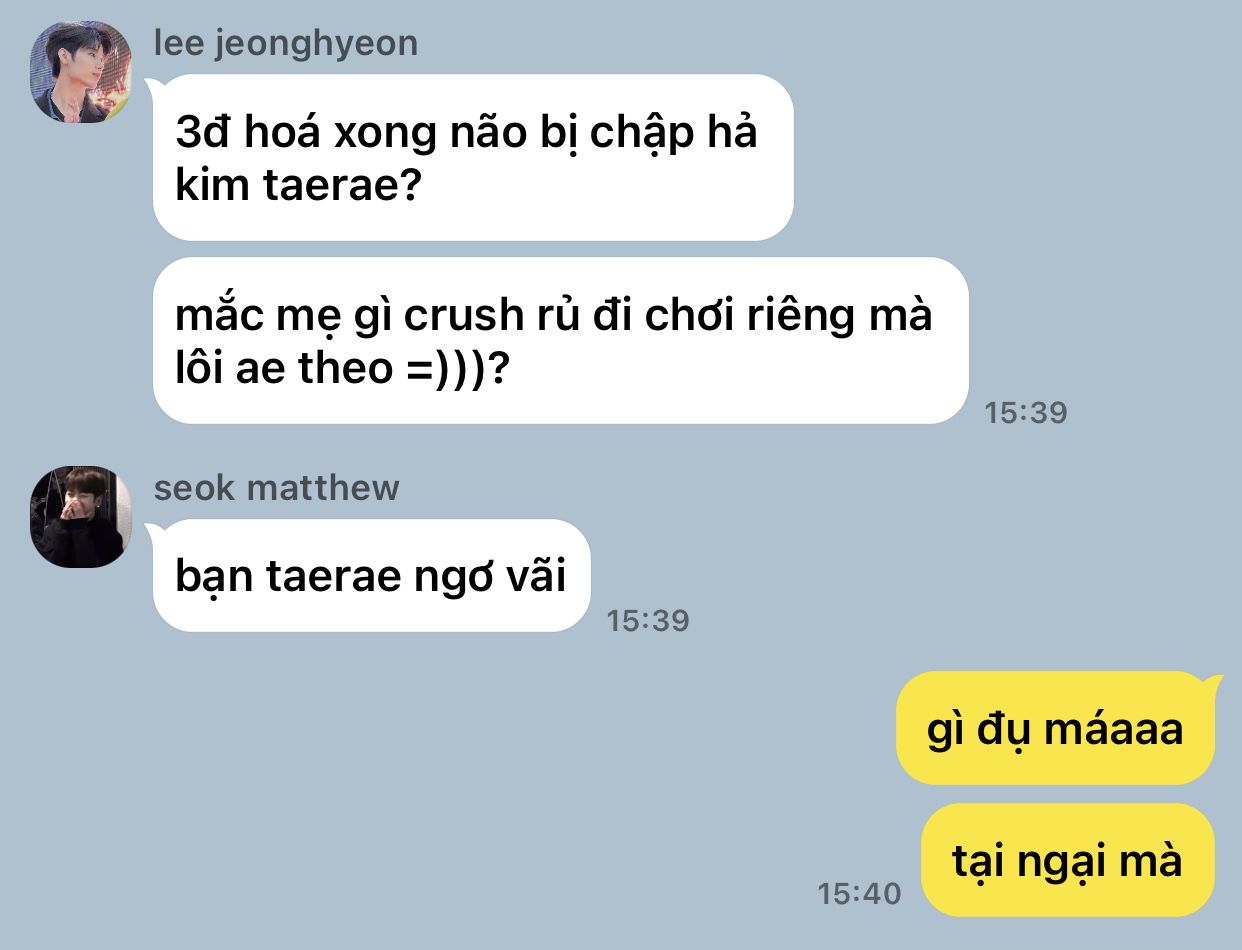The height and width of the screenshot is (950, 1242).
Task: Select the message starting with mắc mẹ gì crush
Action: pyautogui.click(x=561, y=341)
